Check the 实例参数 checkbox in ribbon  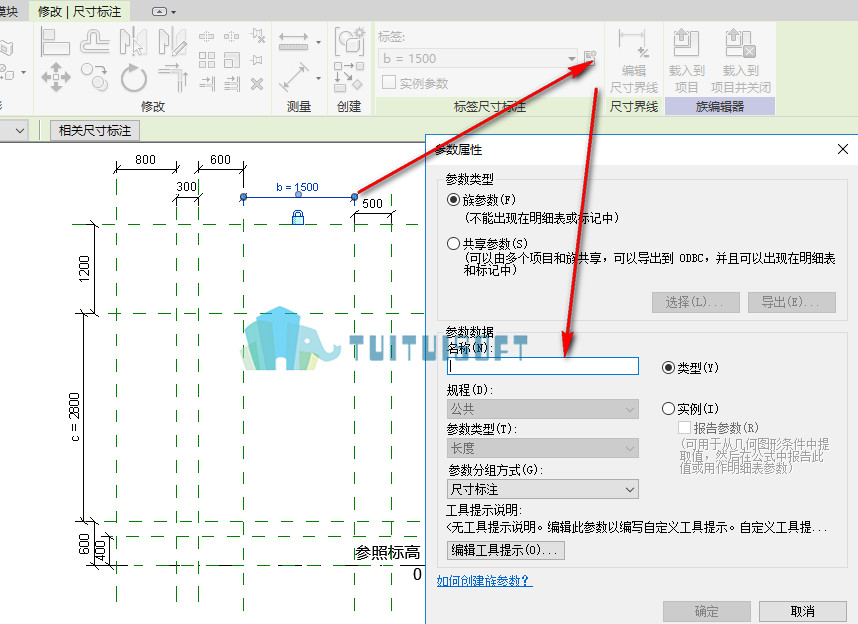[x=389, y=83]
